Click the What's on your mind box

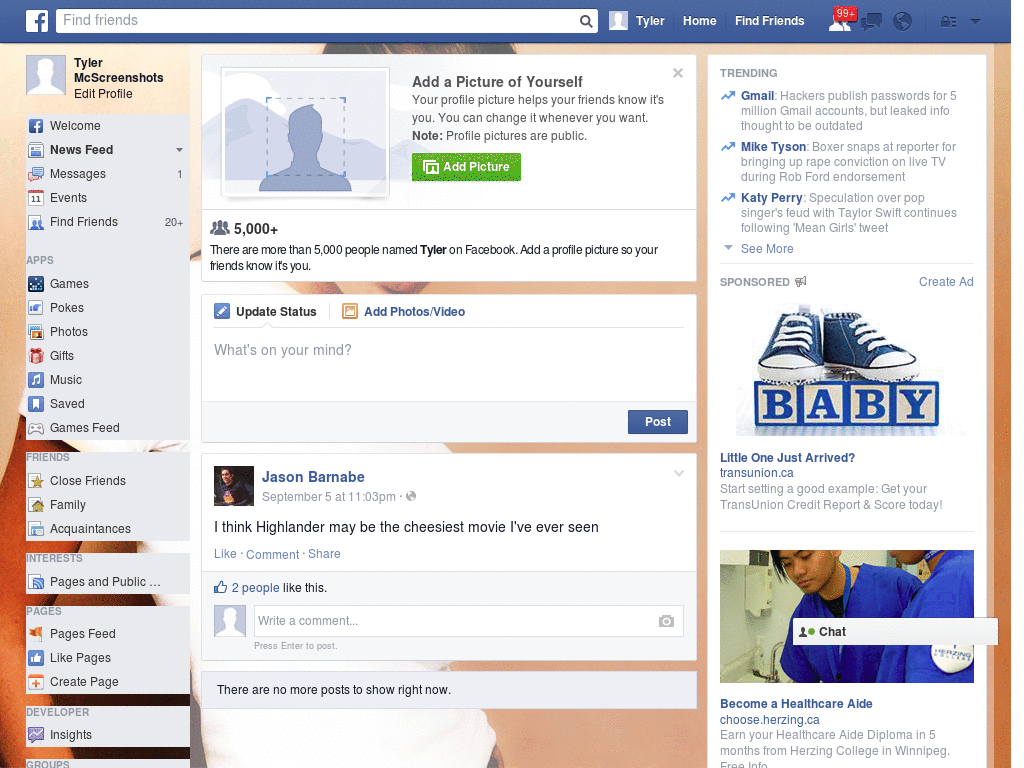pyautogui.click(x=449, y=366)
